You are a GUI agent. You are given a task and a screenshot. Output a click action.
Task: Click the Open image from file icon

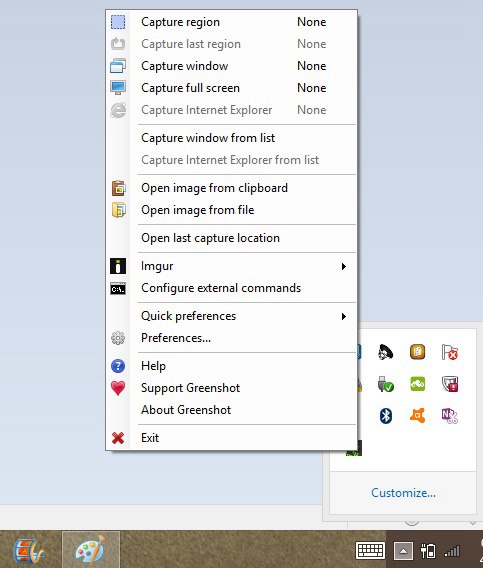pos(118,210)
